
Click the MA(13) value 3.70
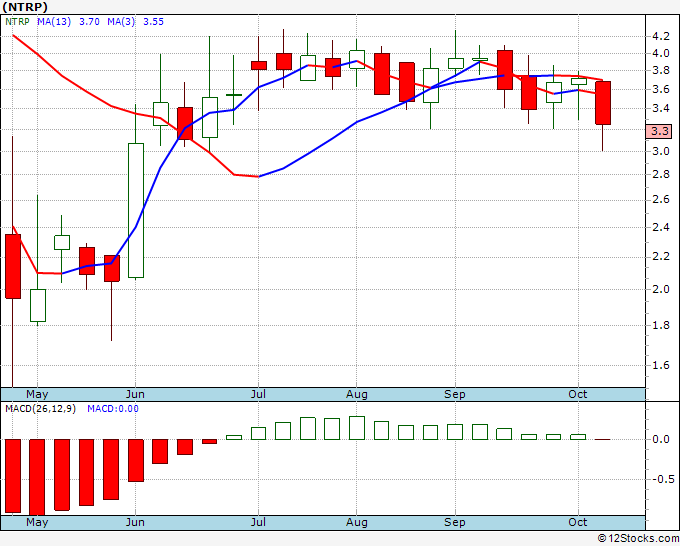pyautogui.click(x=89, y=22)
